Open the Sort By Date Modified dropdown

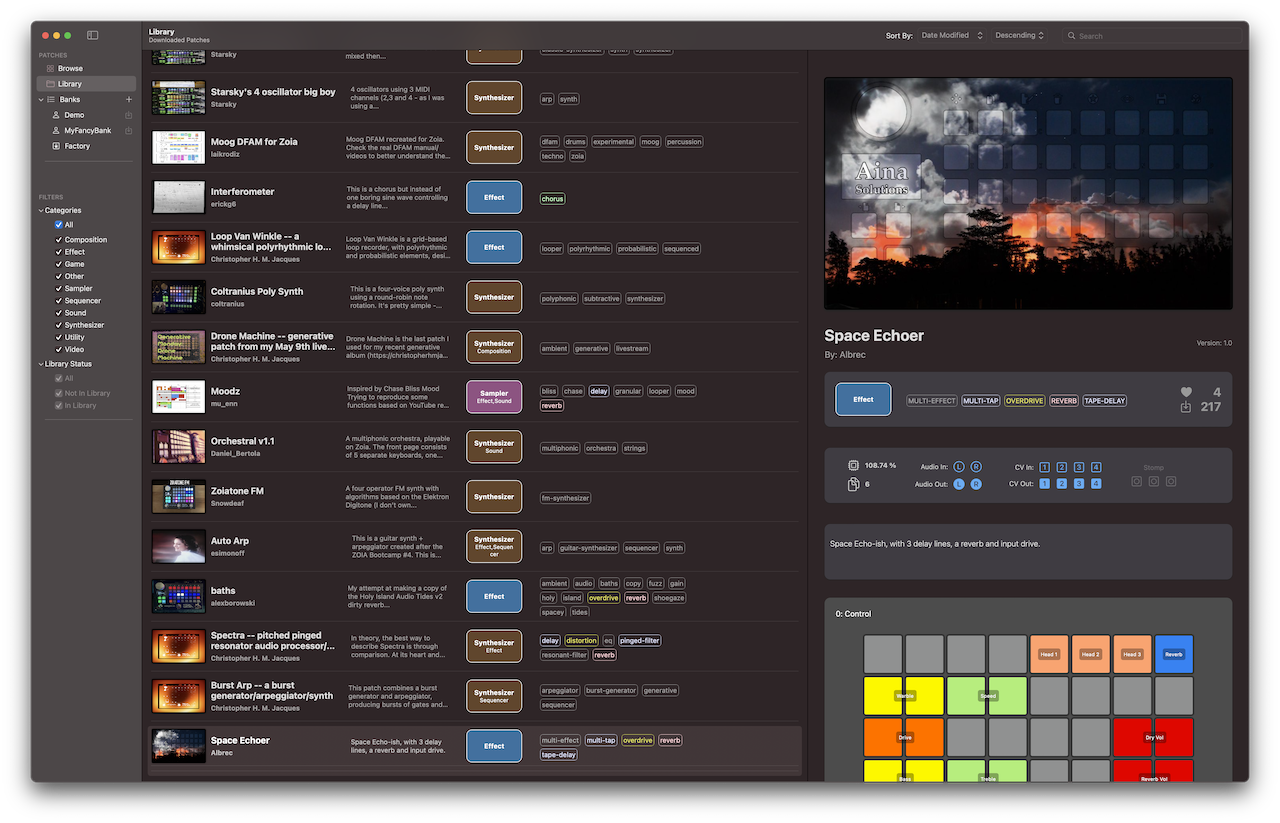[x=950, y=35]
